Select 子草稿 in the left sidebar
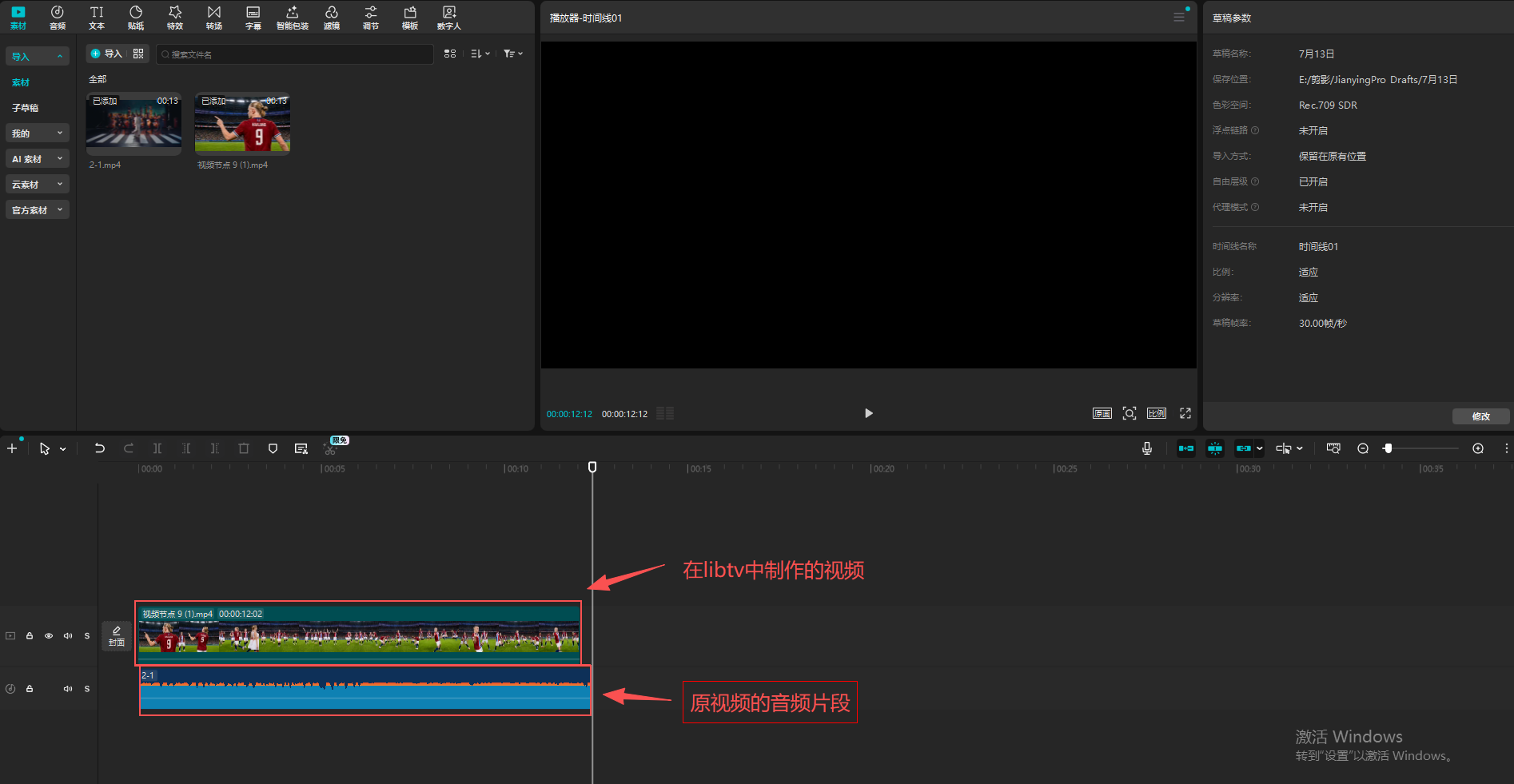This screenshot has height=784, width=1514. tap(25, 108)
